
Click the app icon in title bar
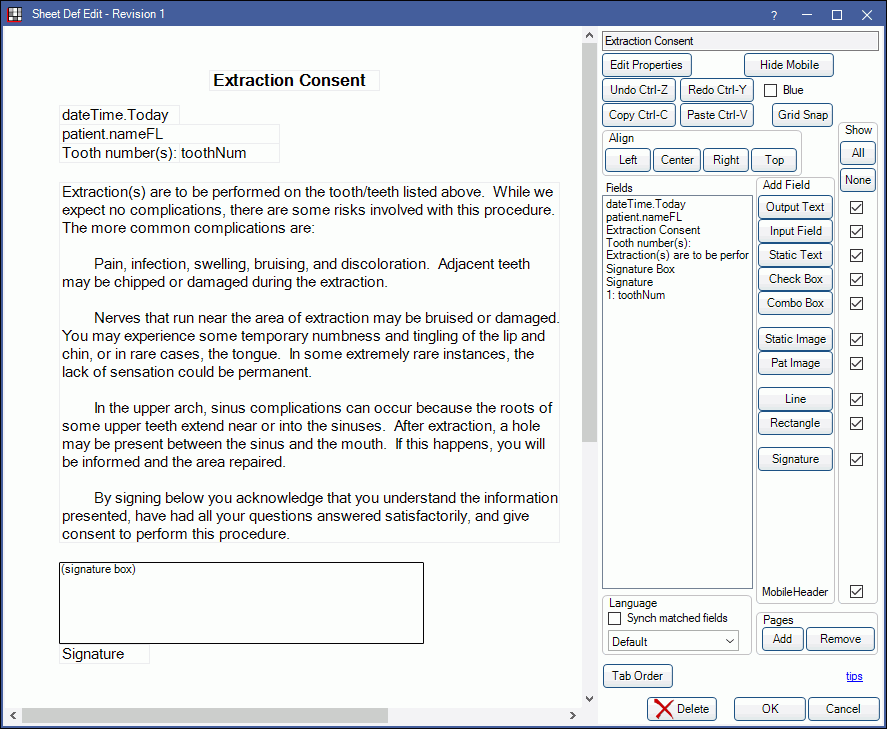[x=15, y=14]
